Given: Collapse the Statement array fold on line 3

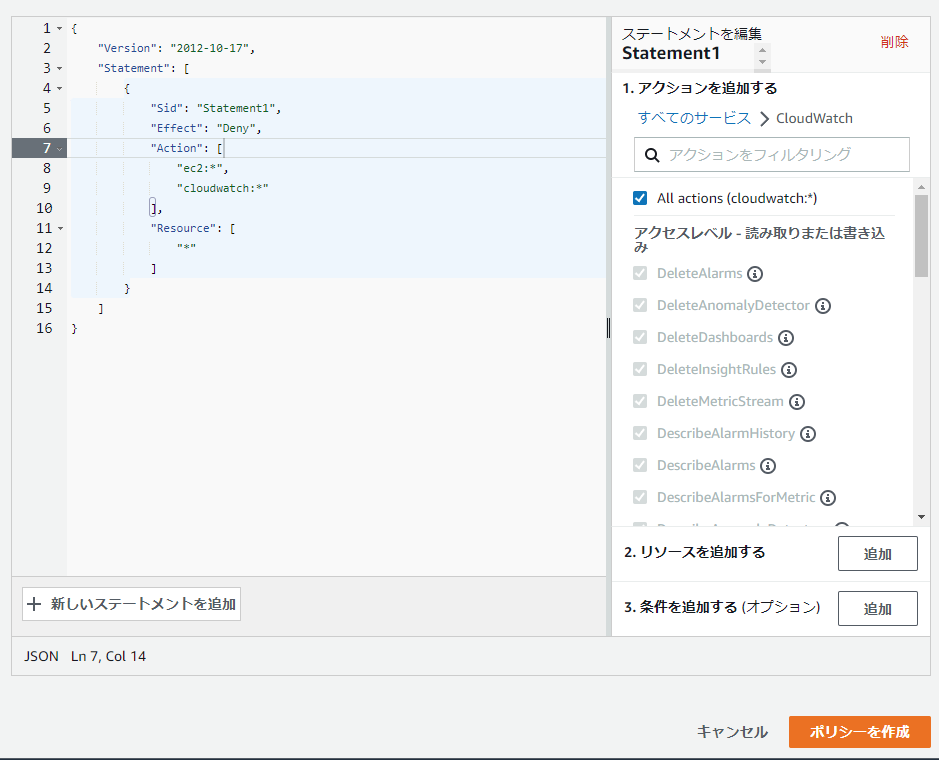Looking at the screenshot, I should coord(59,68).
